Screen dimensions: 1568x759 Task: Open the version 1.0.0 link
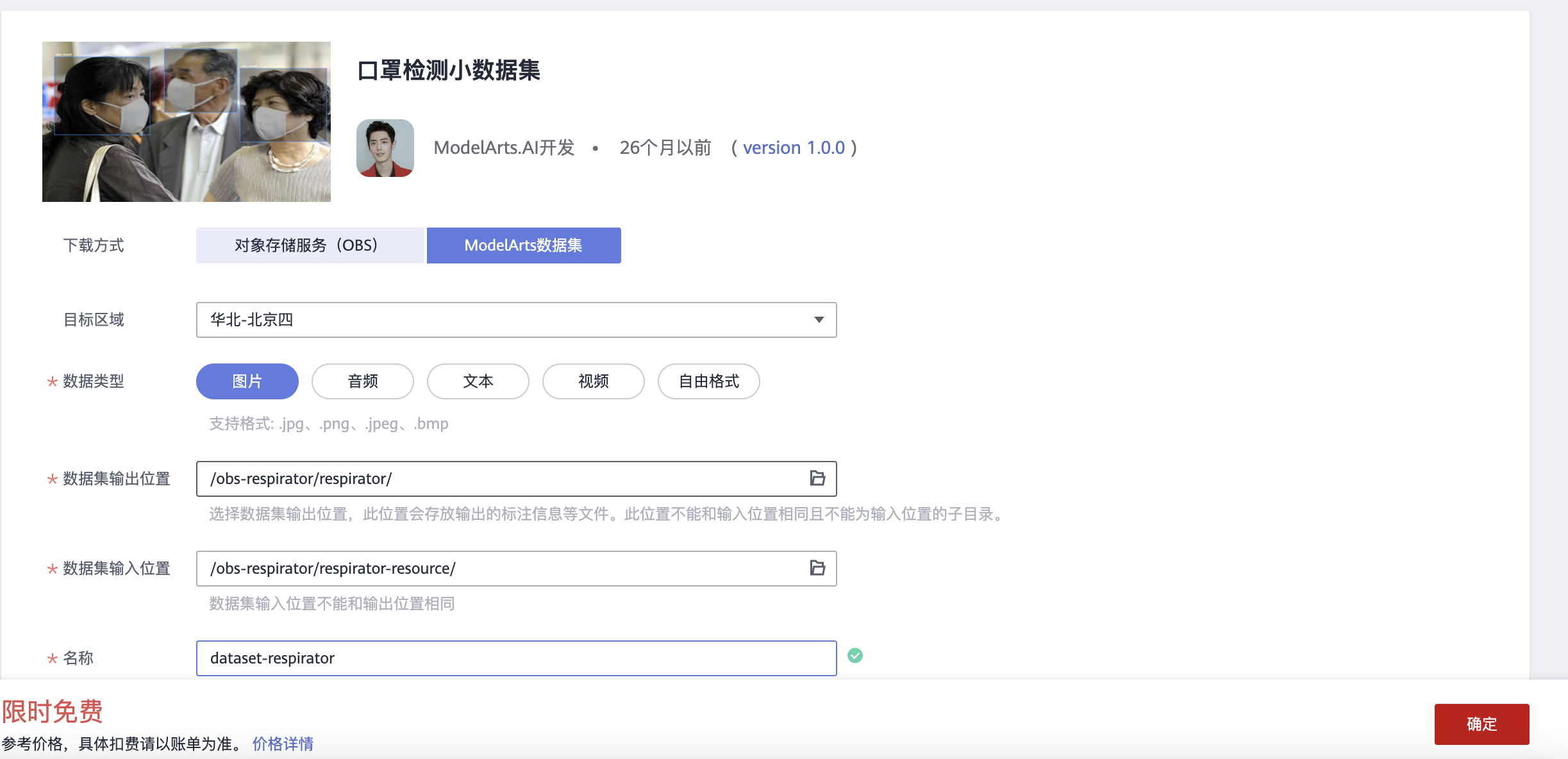(x=794, y=147)
